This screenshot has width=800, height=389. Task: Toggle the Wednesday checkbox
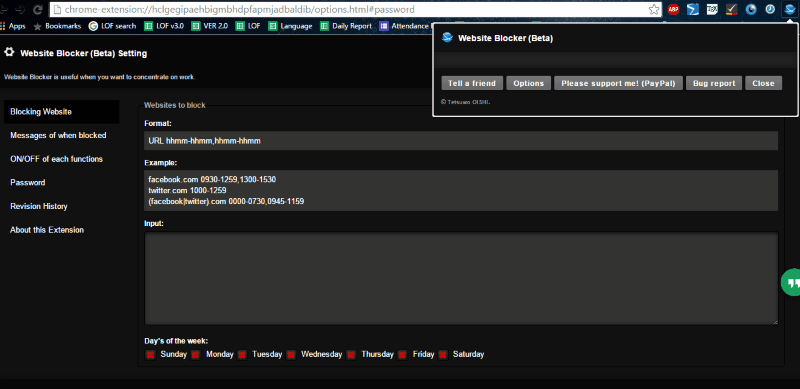291,354
